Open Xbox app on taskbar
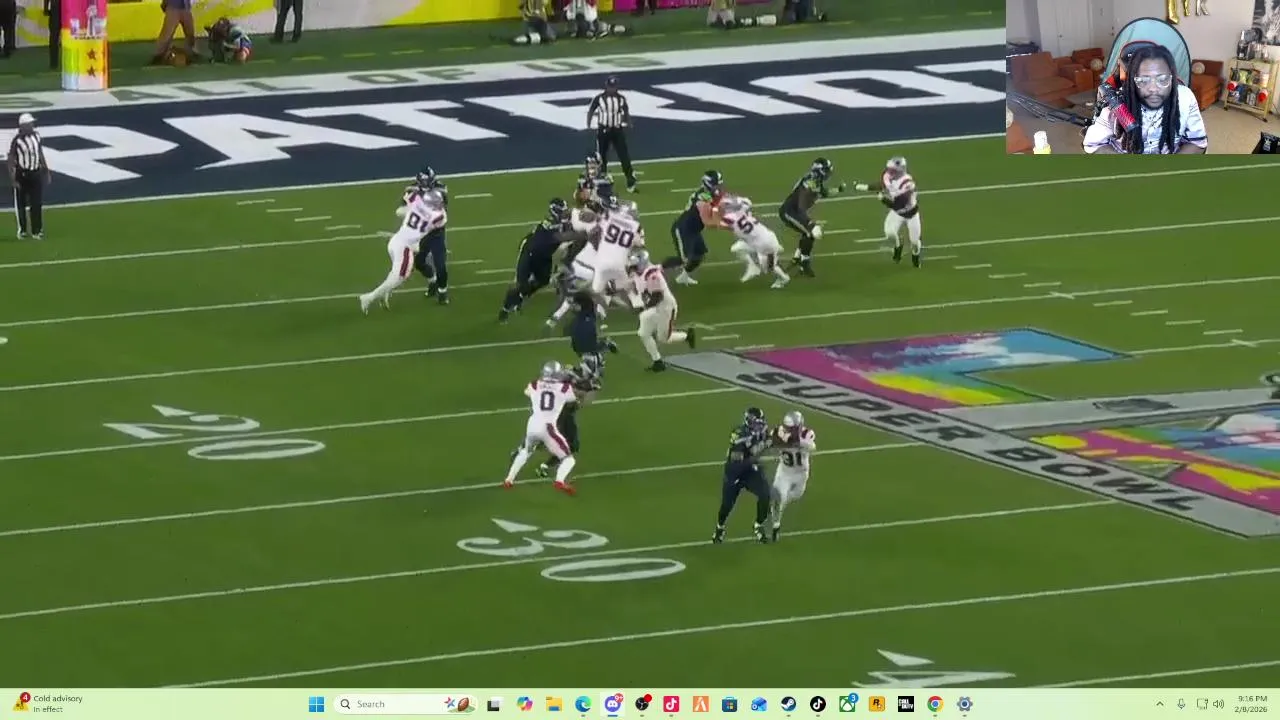Image resolution: width=1280 pixels, height=720 pixels. [847, 704]
